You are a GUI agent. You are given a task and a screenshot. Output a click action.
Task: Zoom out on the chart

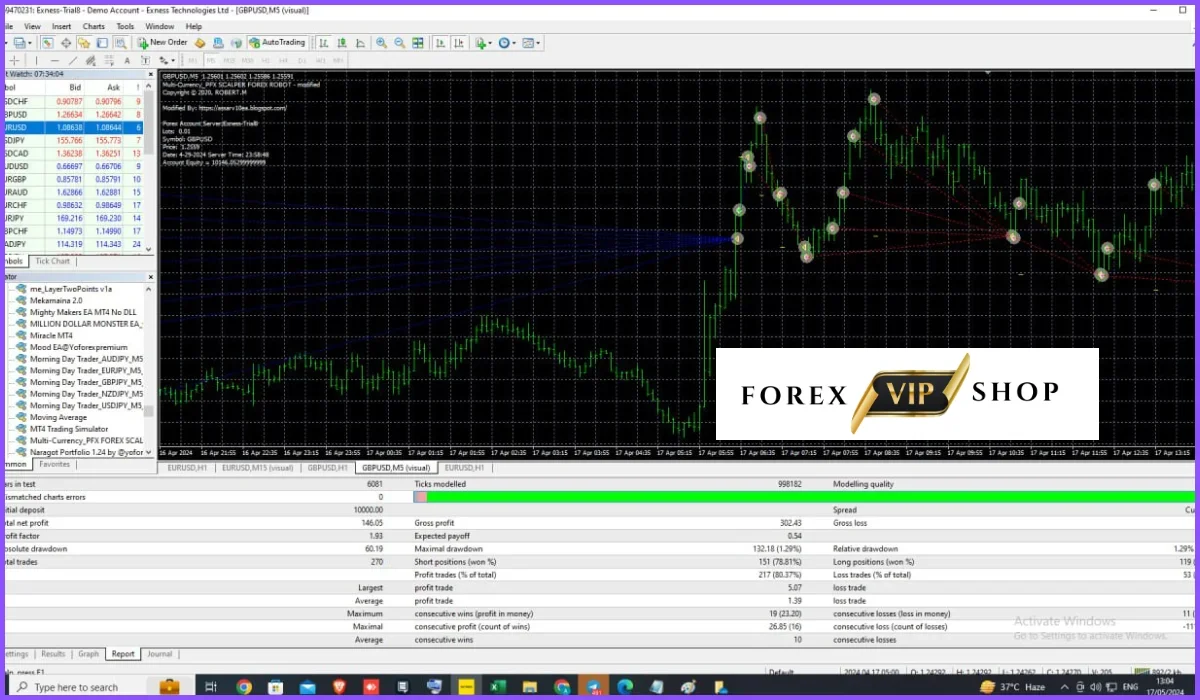(399, 43)
